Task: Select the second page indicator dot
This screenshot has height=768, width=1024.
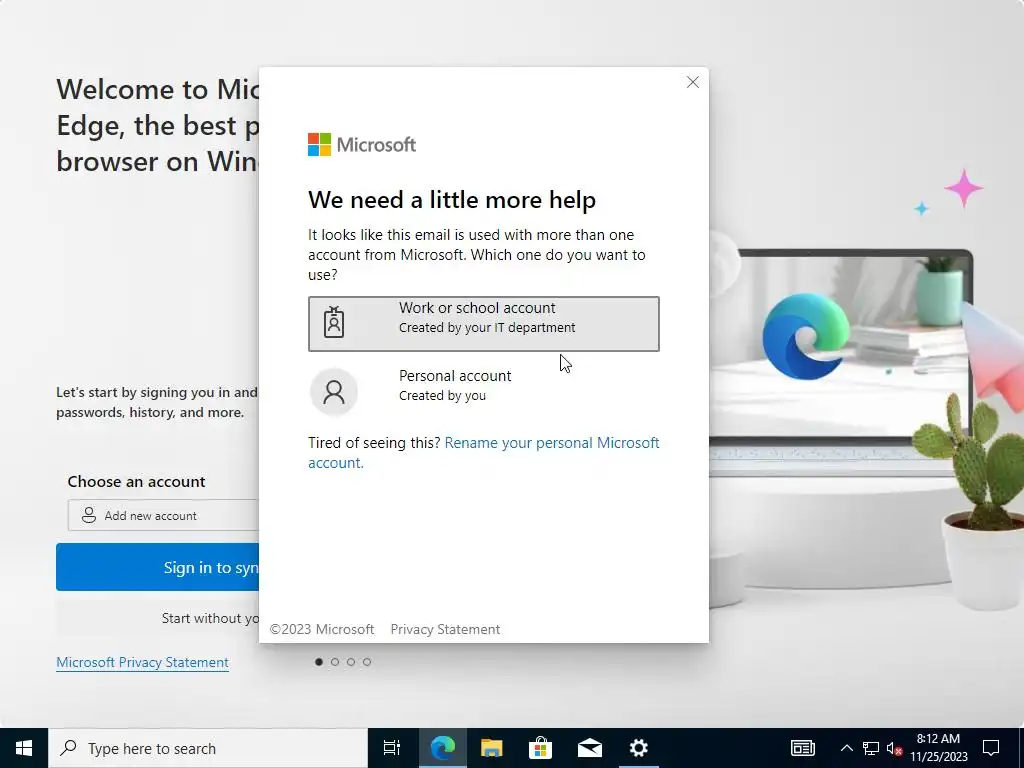Action: [335, 662]
